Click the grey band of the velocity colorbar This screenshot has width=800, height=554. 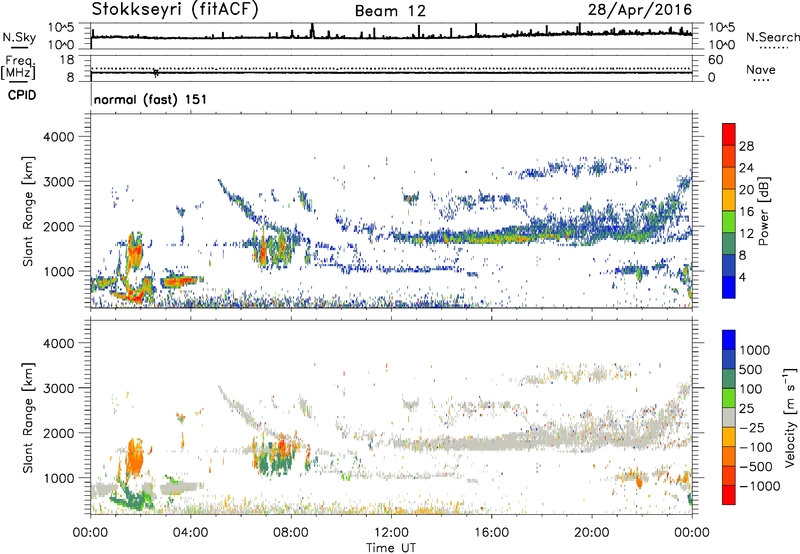pos(729,417)
